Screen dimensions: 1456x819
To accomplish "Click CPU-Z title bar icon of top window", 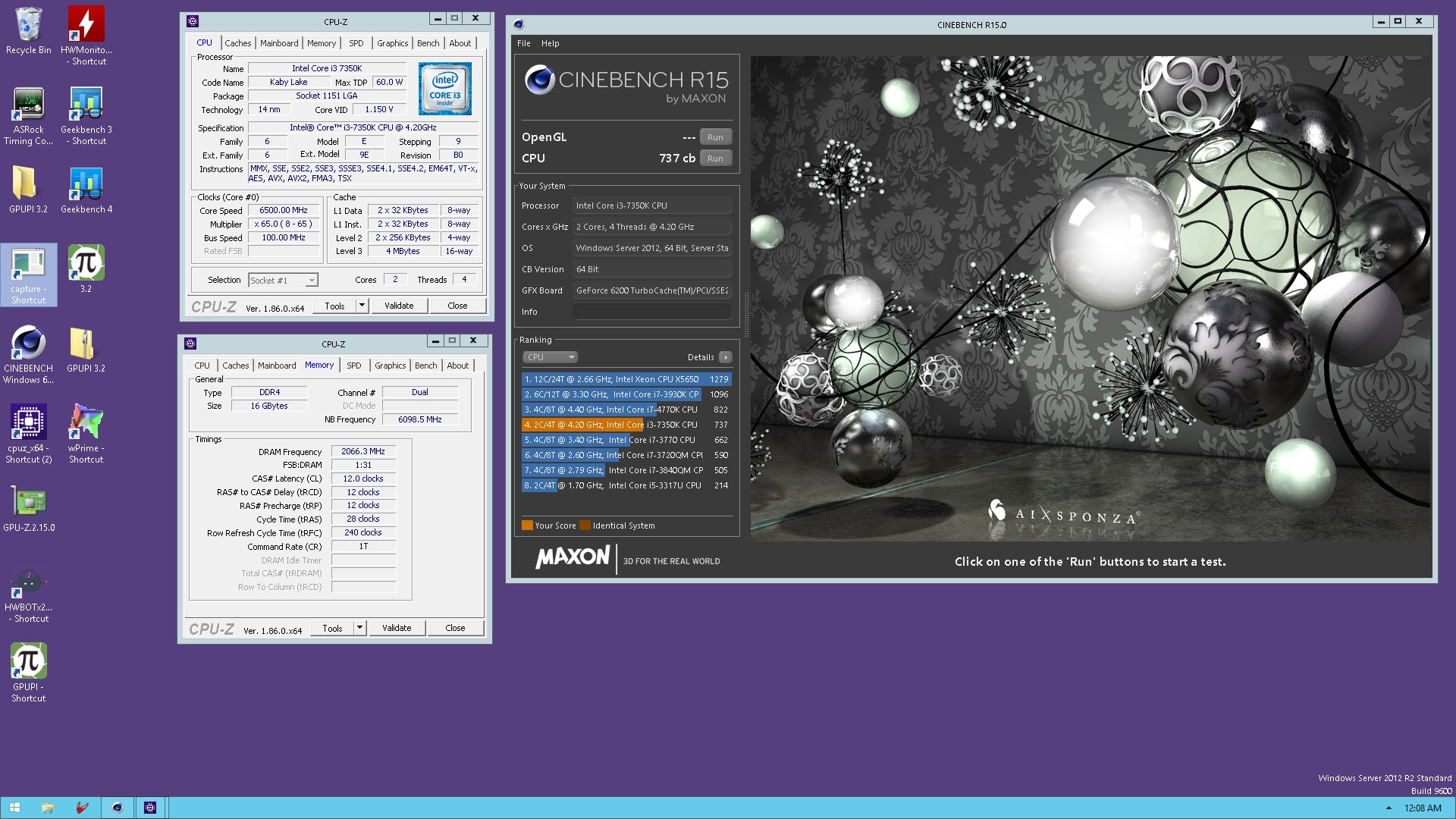I will pyautogui.click(x=193, y=21).
